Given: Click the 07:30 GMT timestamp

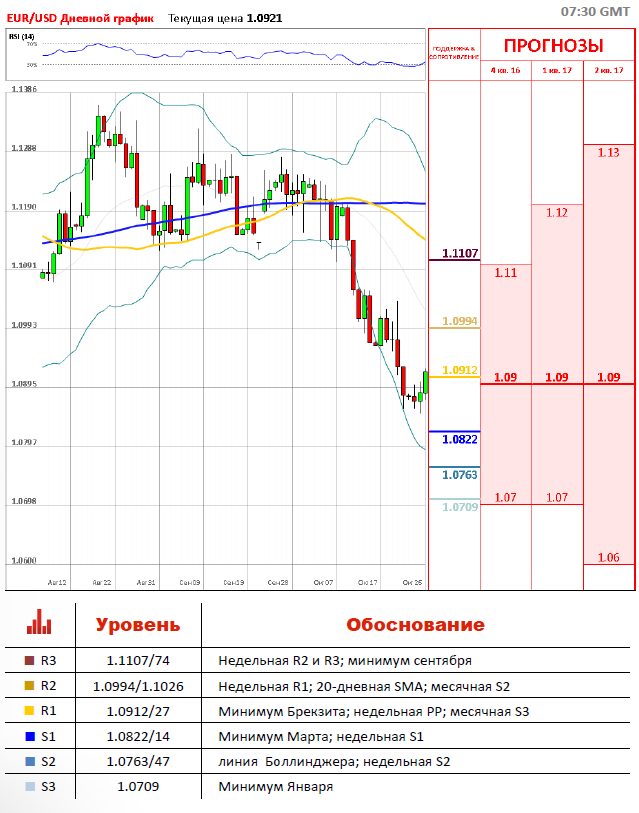Looking at the screenshot, I should 596,10.
